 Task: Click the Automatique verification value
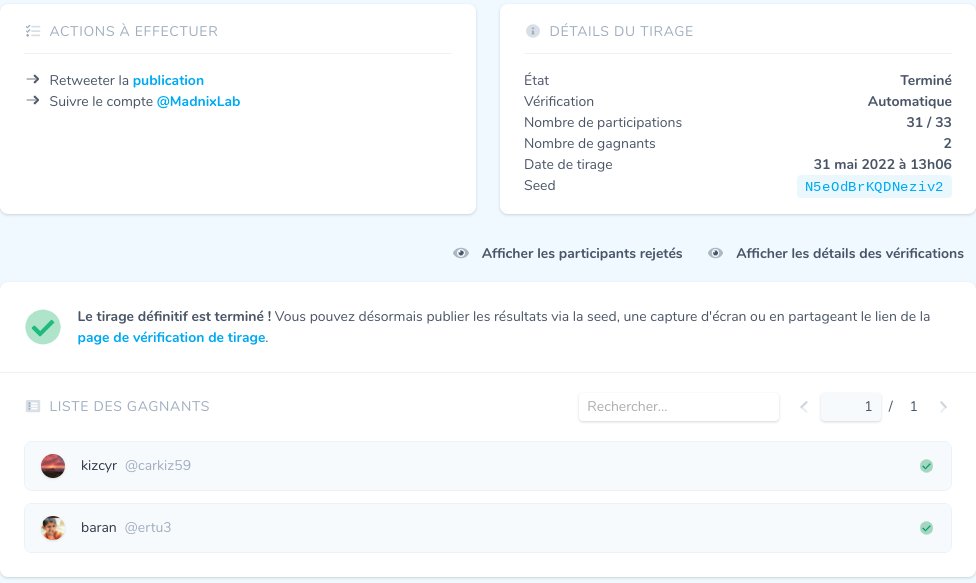tap(909, 101)
